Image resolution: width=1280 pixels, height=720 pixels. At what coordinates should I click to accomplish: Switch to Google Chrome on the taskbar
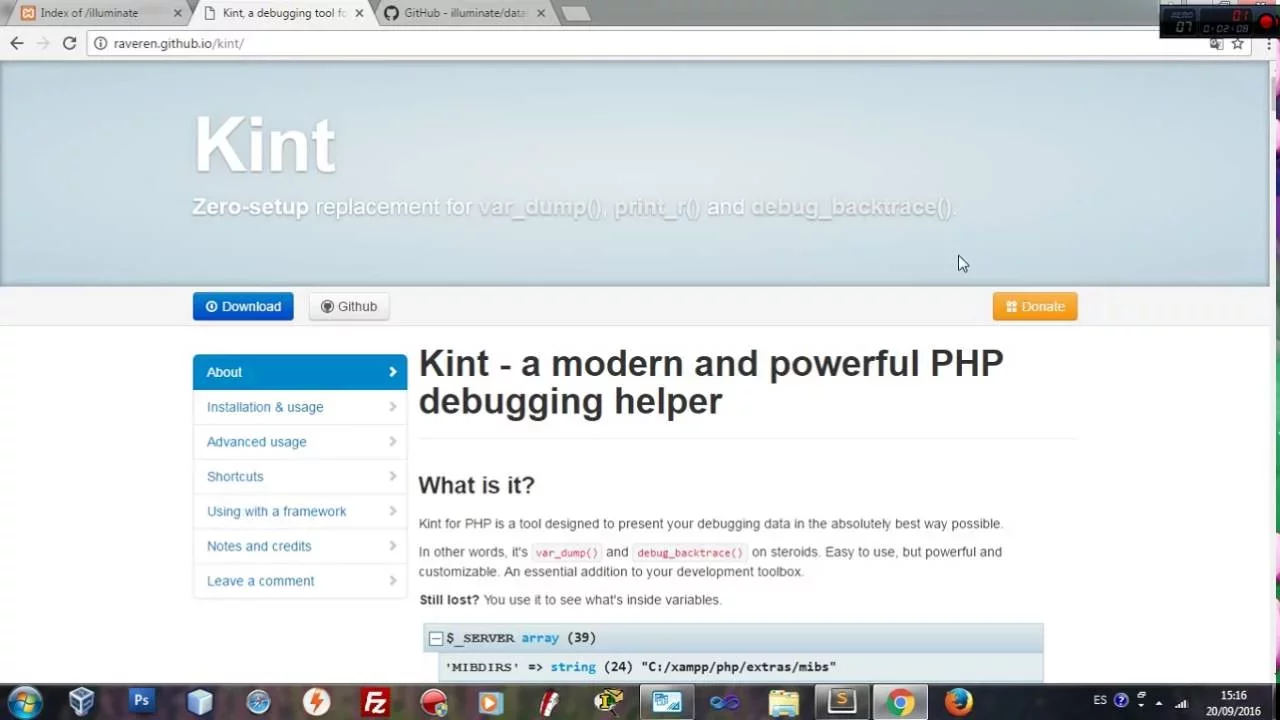point(900,702)
